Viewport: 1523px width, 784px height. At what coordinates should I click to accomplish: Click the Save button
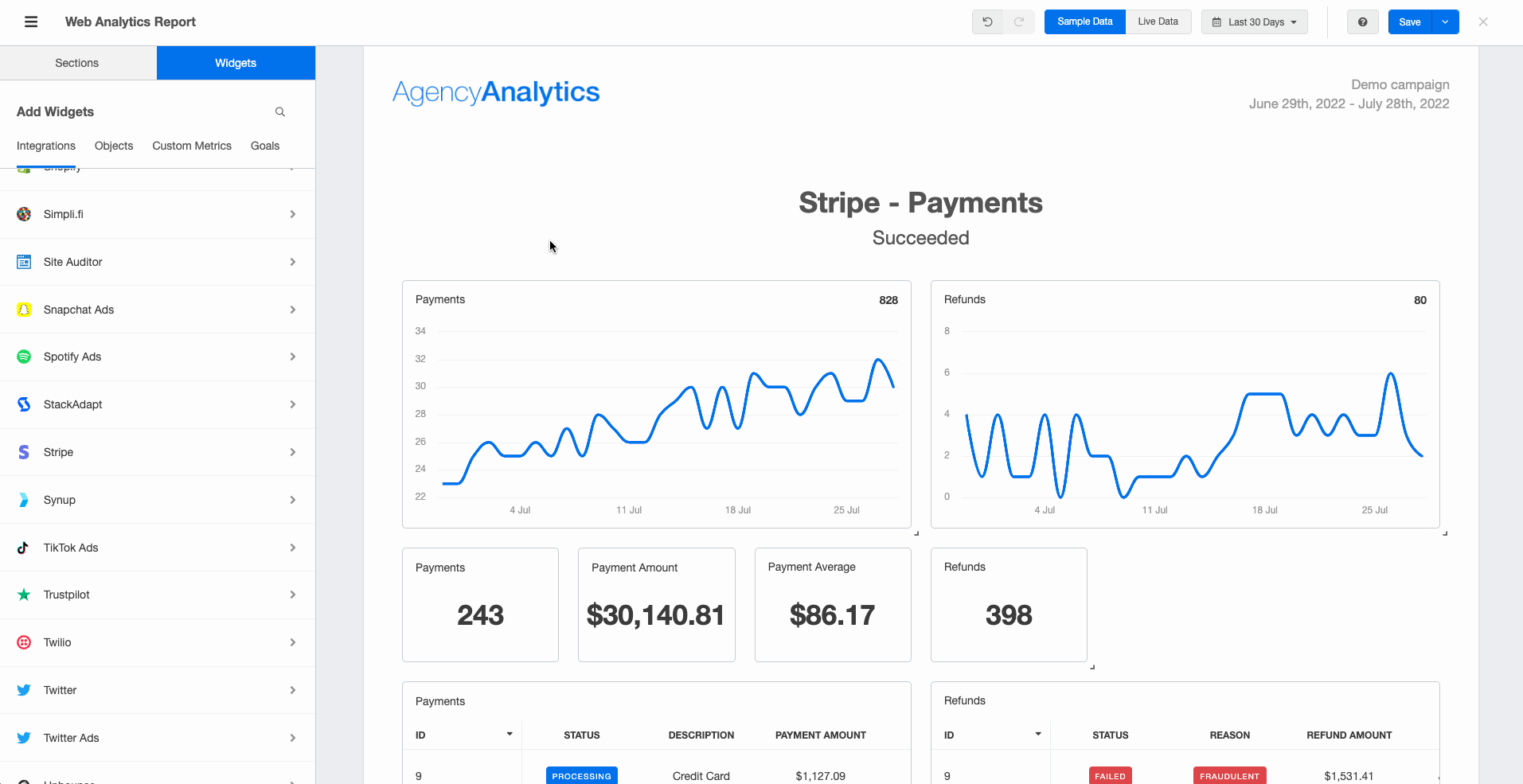1408,21
